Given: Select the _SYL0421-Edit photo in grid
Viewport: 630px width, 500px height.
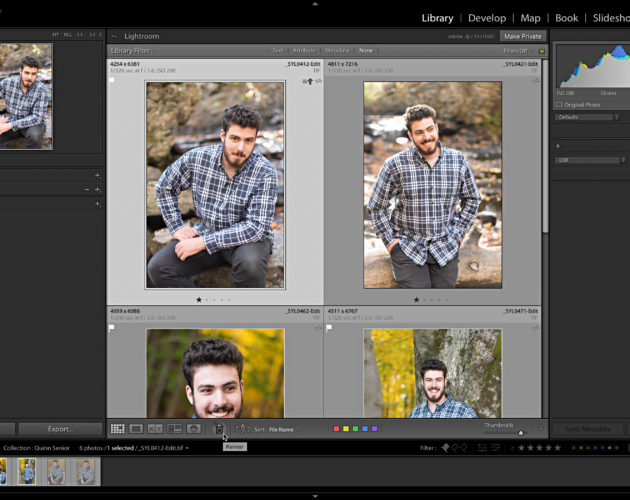Looking at the screenshot, I should 433,185.
